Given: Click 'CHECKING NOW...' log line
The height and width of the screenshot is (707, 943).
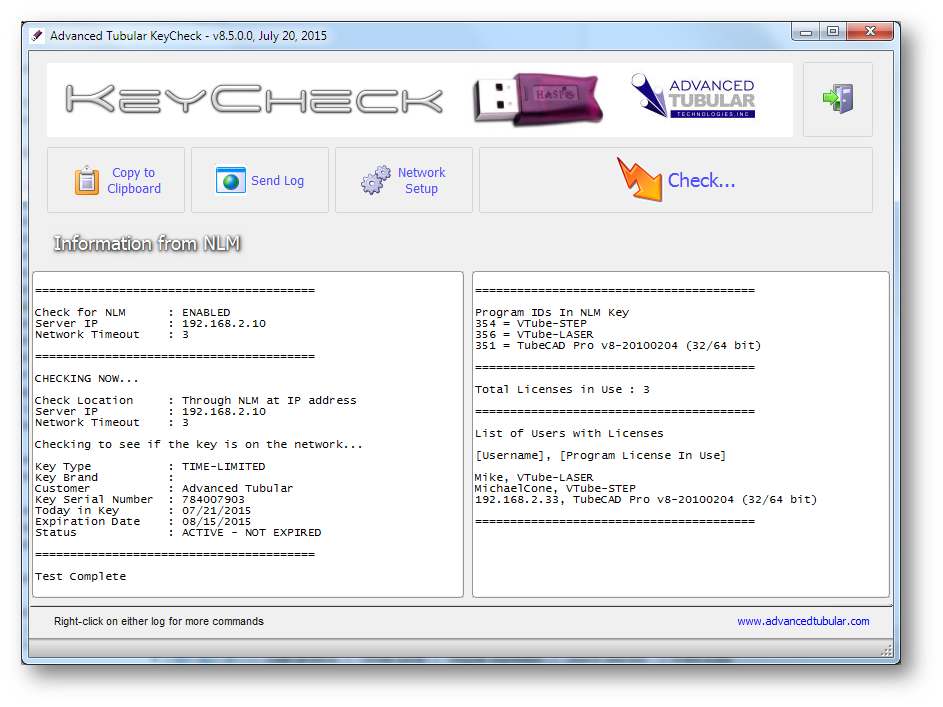Looking at the screenshot, I should click(x=87, y=379).
